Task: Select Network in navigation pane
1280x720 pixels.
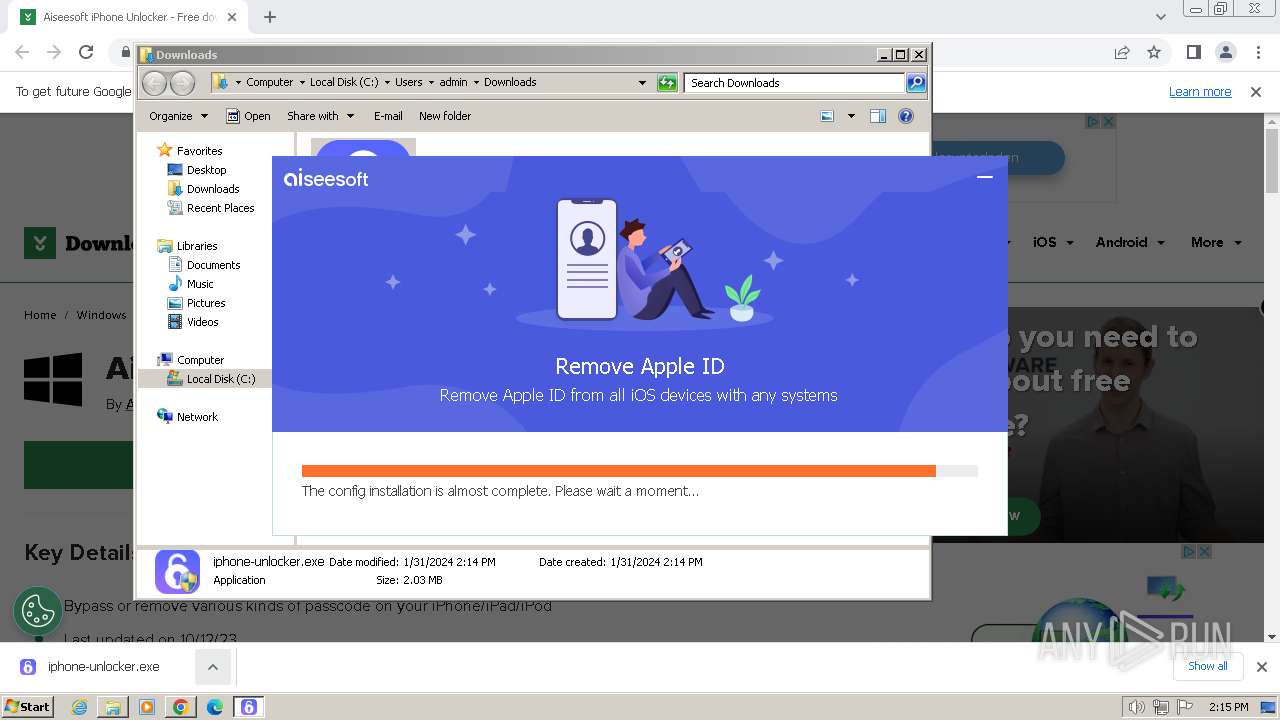Action: point(197,417)
